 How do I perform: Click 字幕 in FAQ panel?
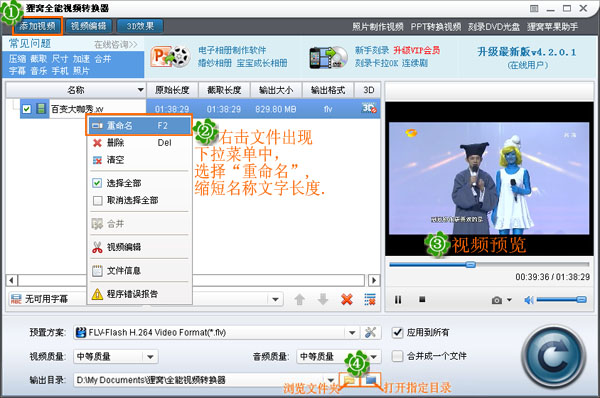click(x=18, y=71)
